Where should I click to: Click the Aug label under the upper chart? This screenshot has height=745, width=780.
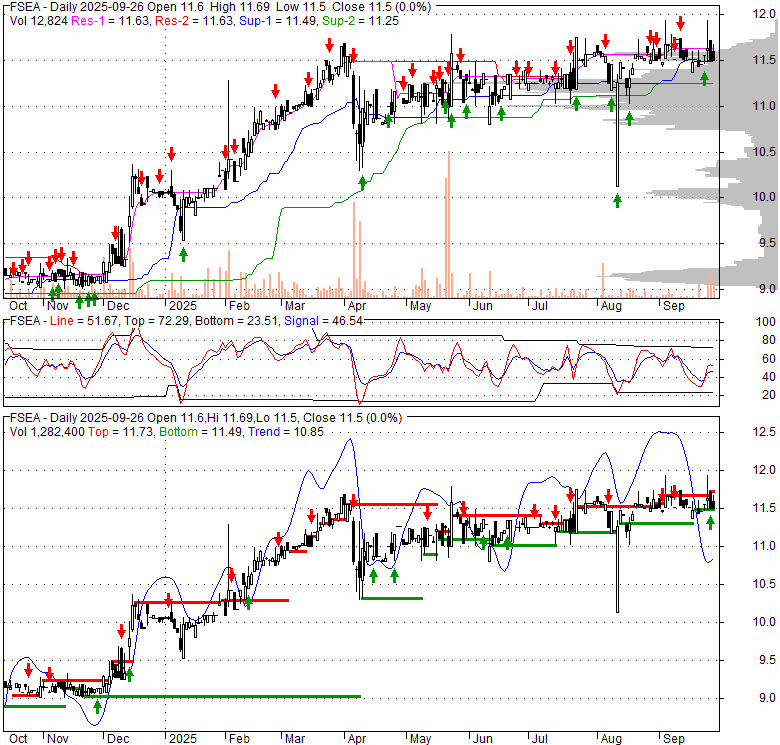(611, 306)
